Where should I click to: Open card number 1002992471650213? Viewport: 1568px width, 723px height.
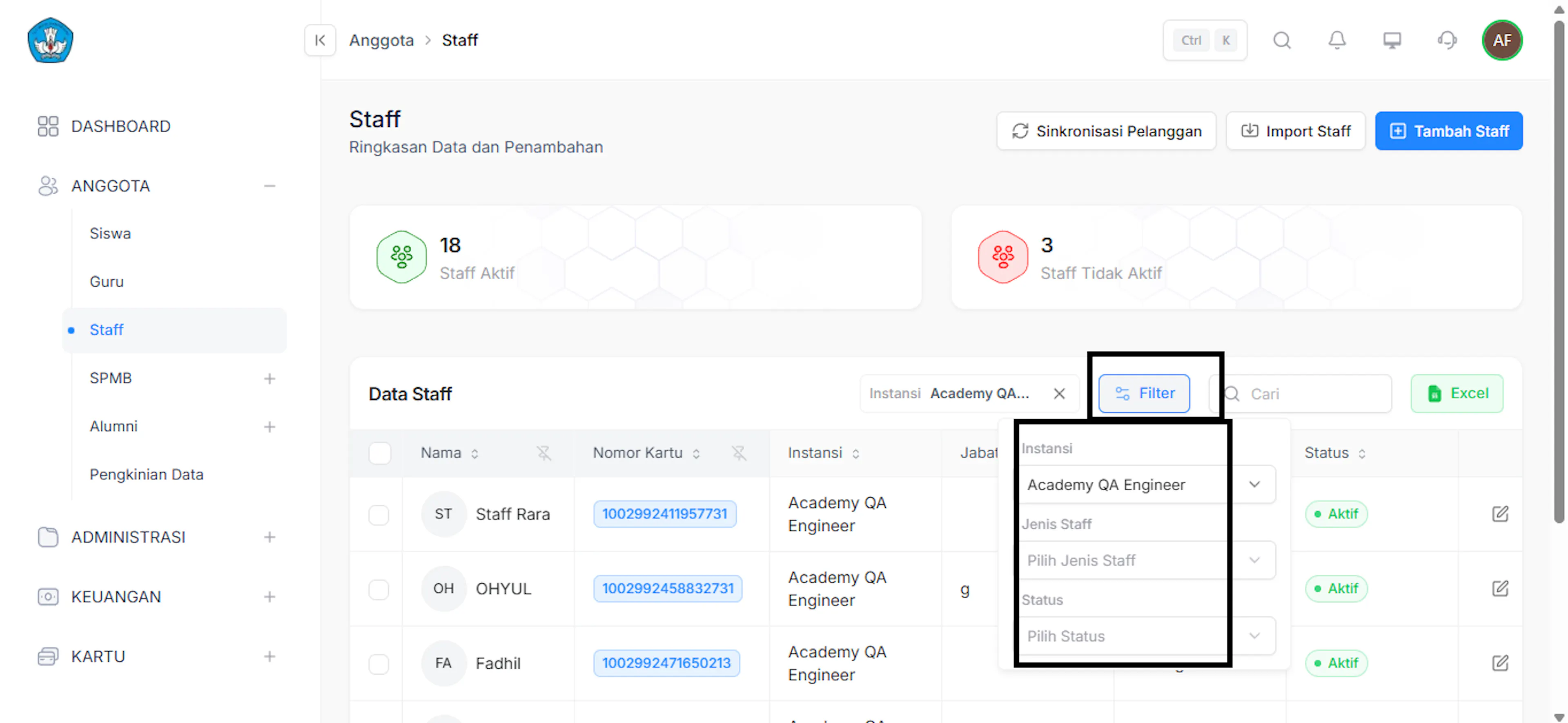tap(666, 663)
